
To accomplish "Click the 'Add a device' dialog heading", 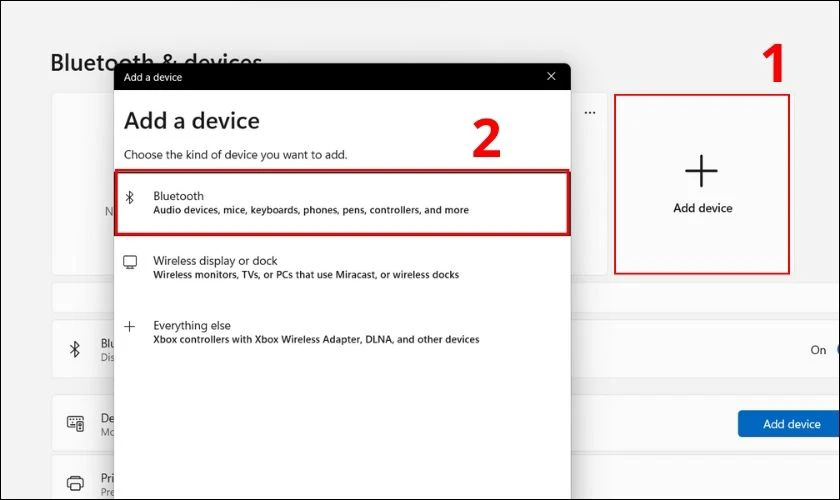I will (x=192, y=121).
